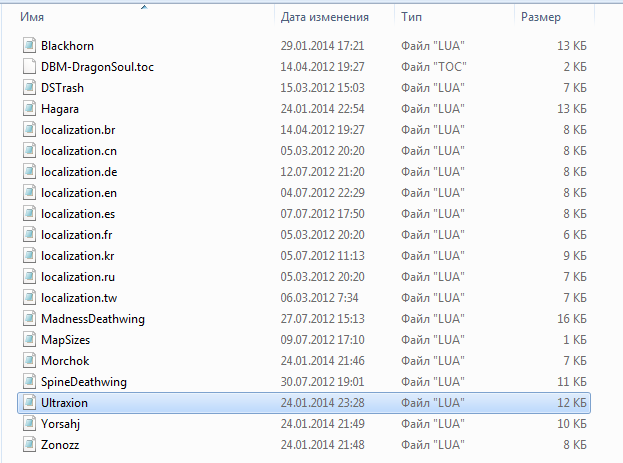Select the SpineDeathwing file icon
Image resolution: width=623 pixels, height=463 pixels.
click(29, 382)
